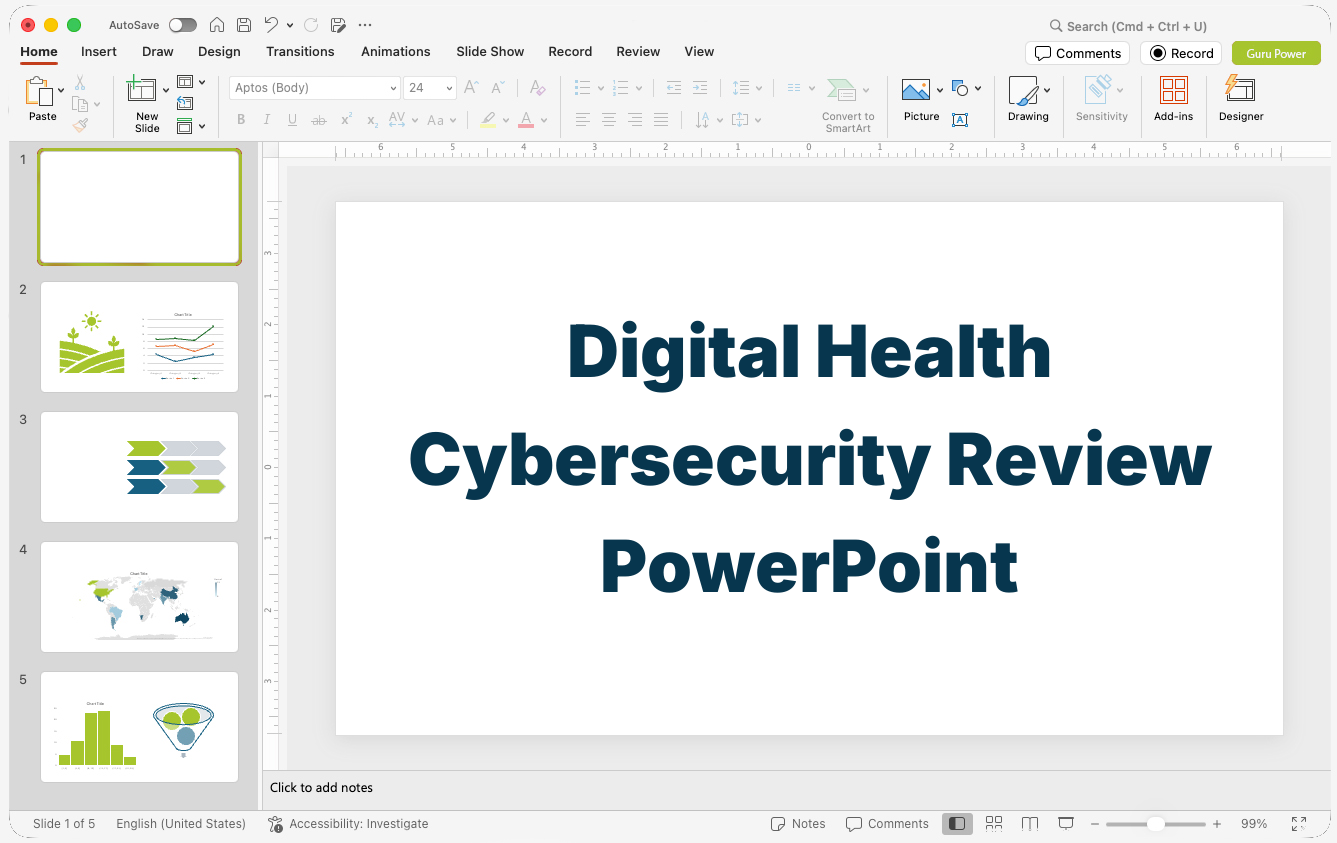Open the Slide Show tab
1337x843 pixels.
click(490, 51)
